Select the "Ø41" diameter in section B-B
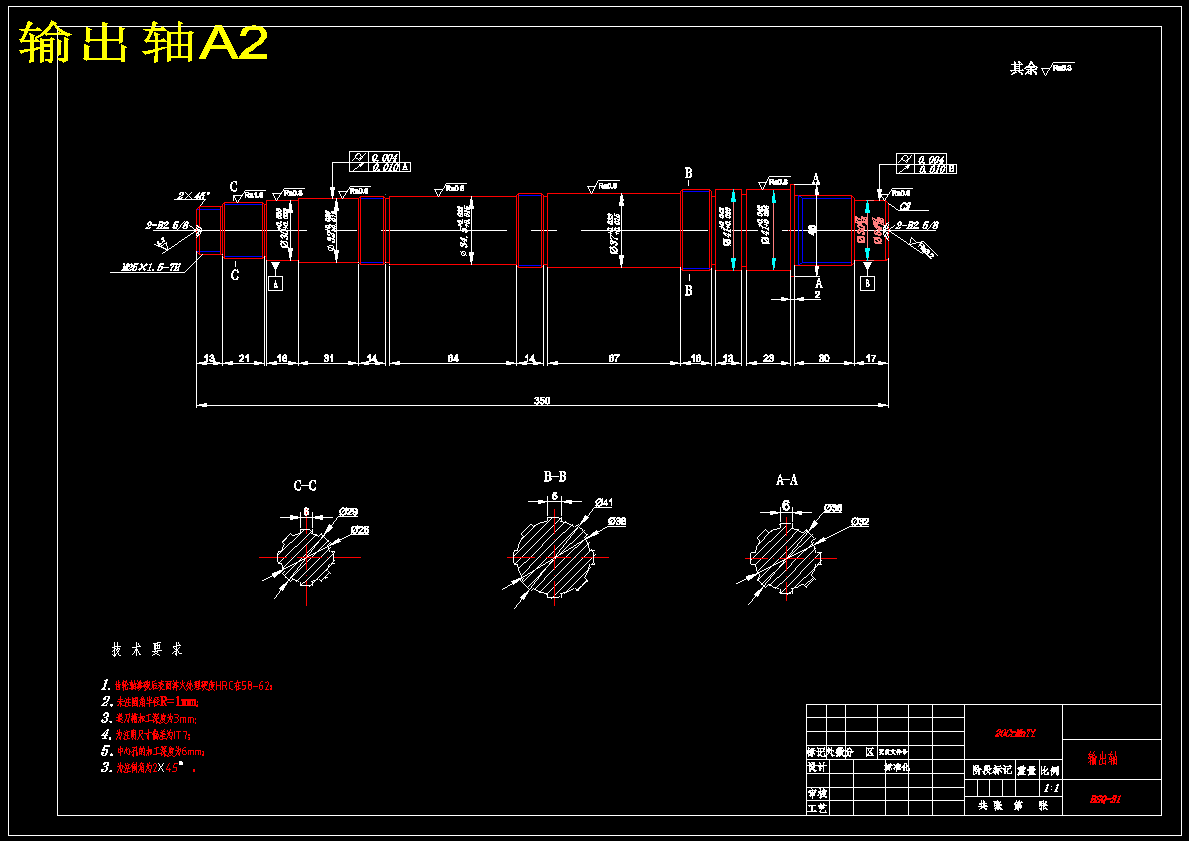This screenshot has width=1189, height=841. pos(604,502)
